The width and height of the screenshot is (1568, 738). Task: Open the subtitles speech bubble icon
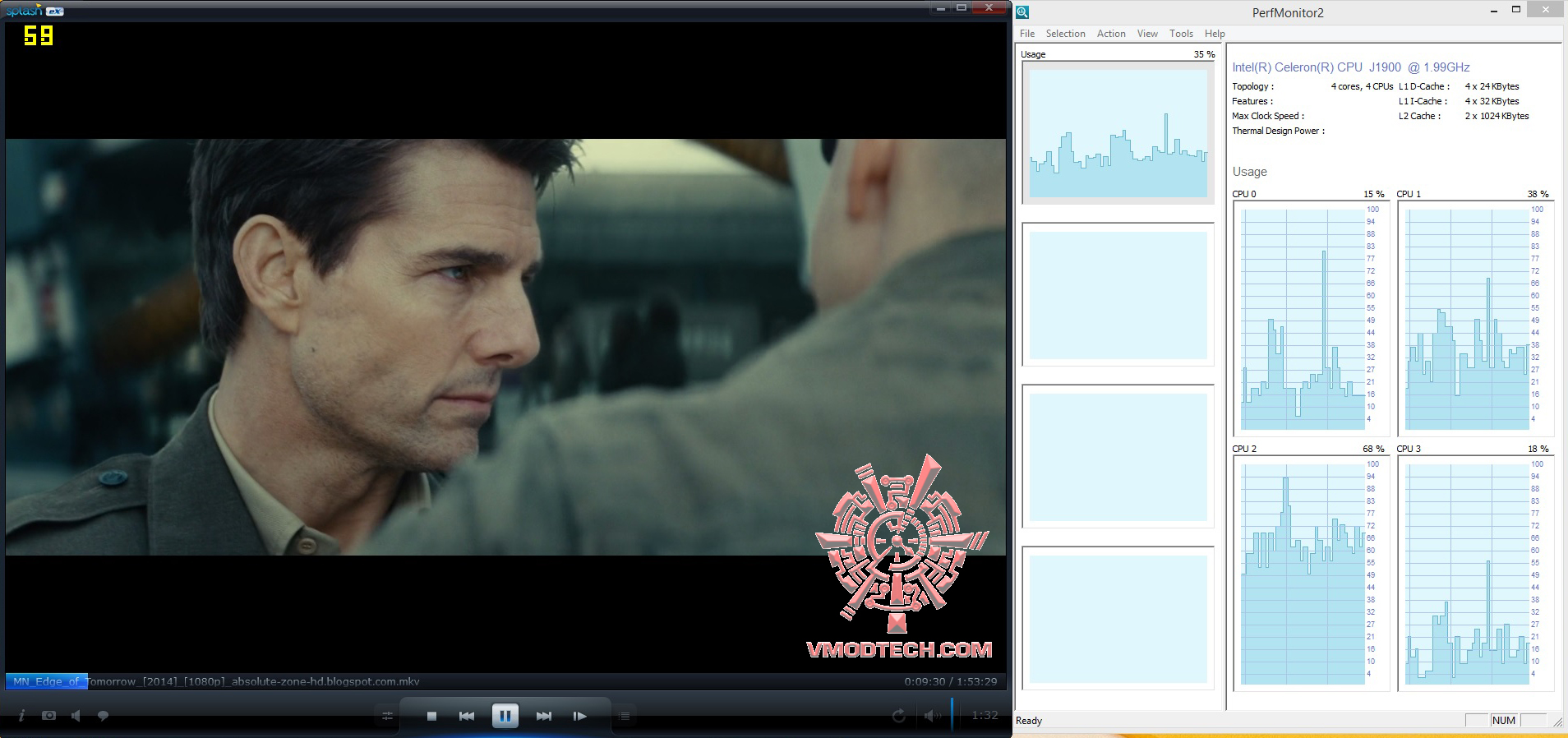pyautogui.click(x=103, y=716)
